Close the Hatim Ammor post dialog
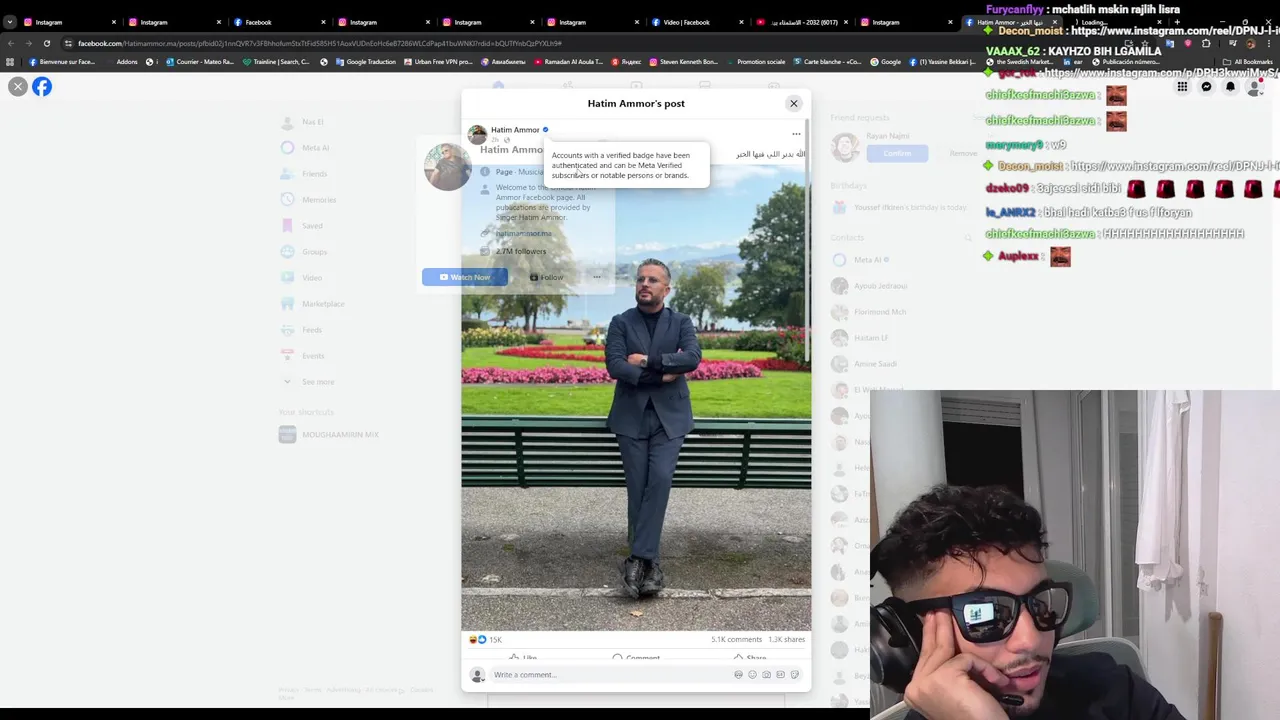 pos(794,103)
